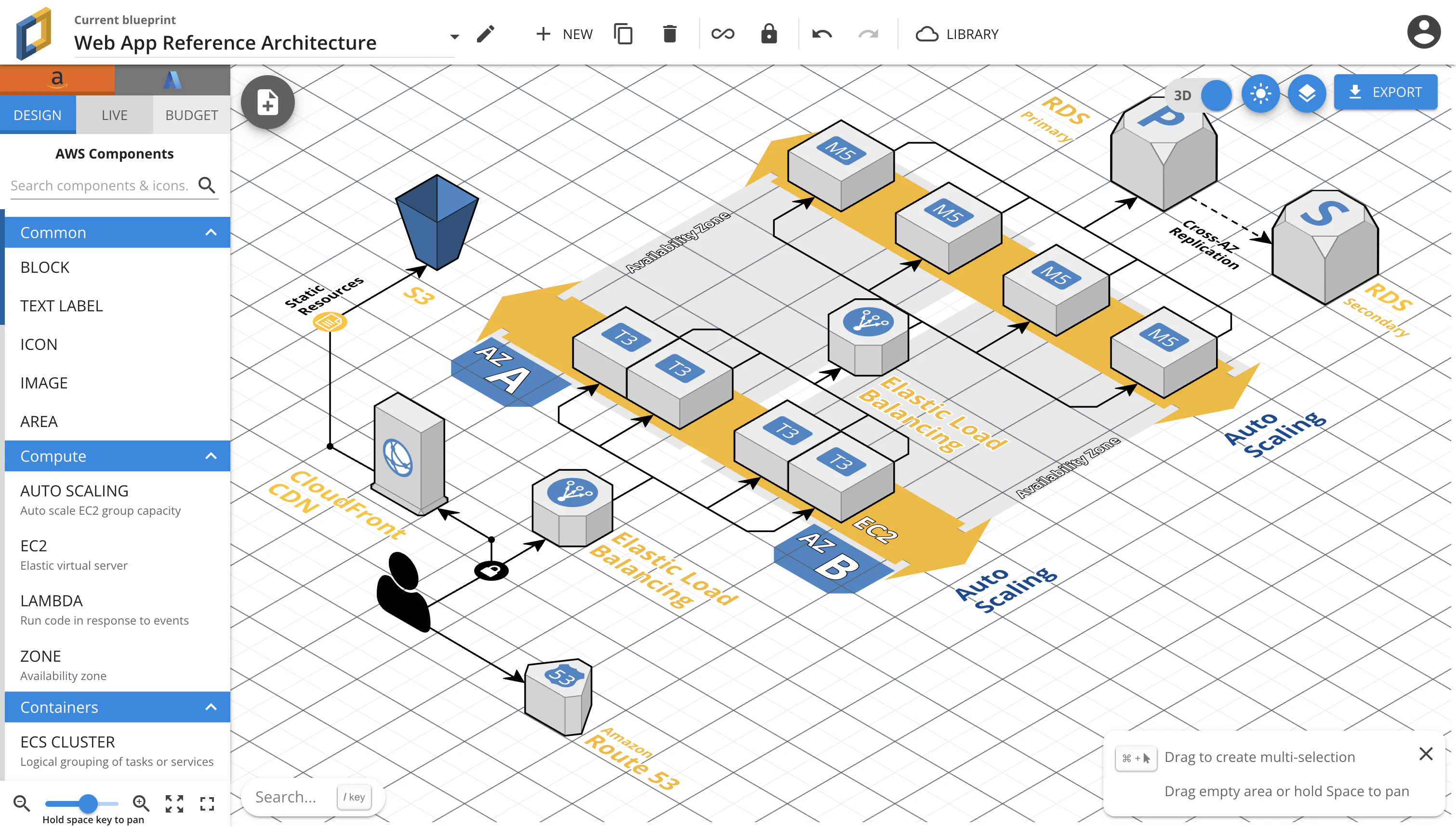Screen dimensions: 1456x827
Task: Select the lock icon on canvas
Action: coord(491,571)
